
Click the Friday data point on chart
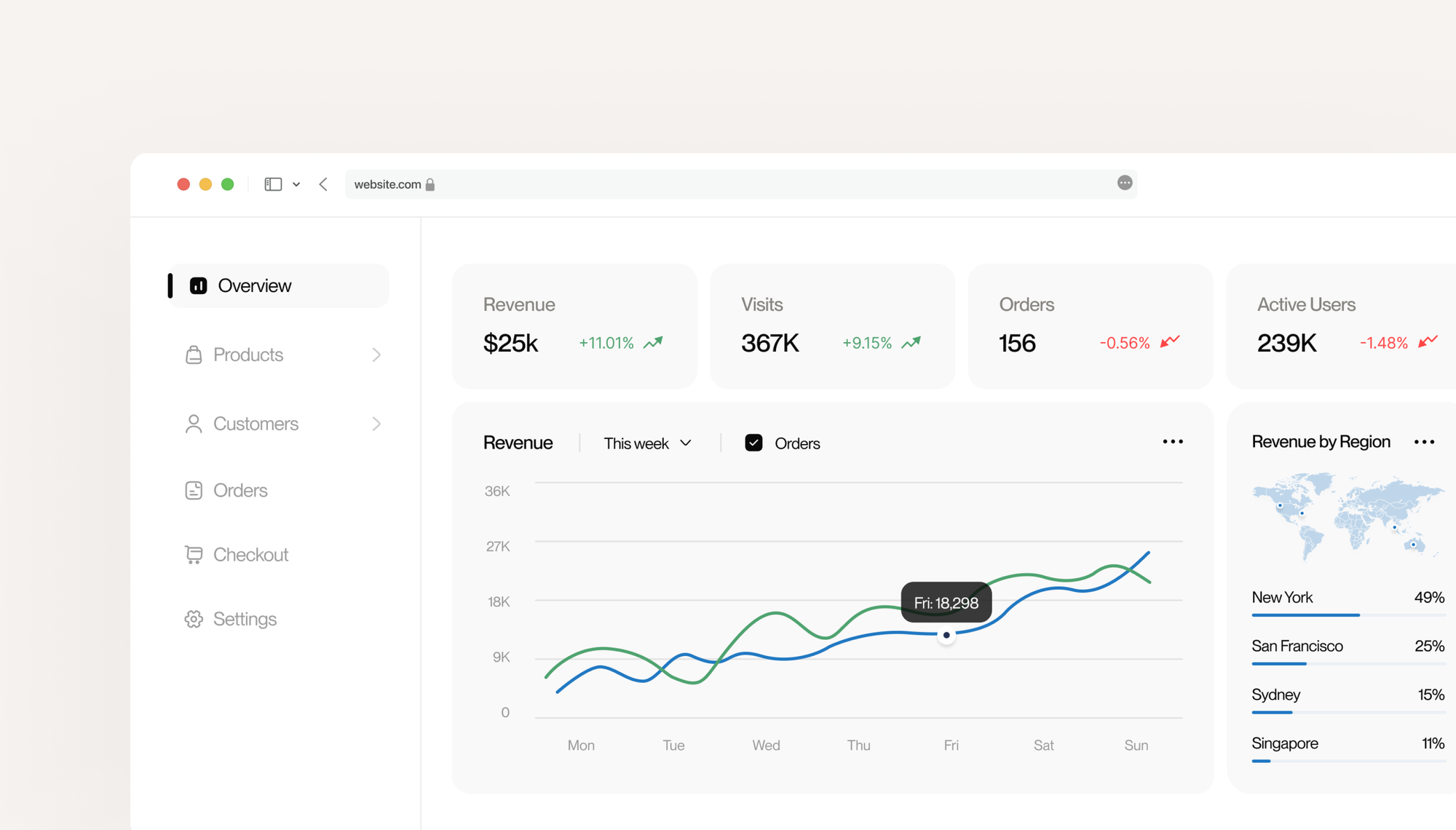click(x=946, y=635)
